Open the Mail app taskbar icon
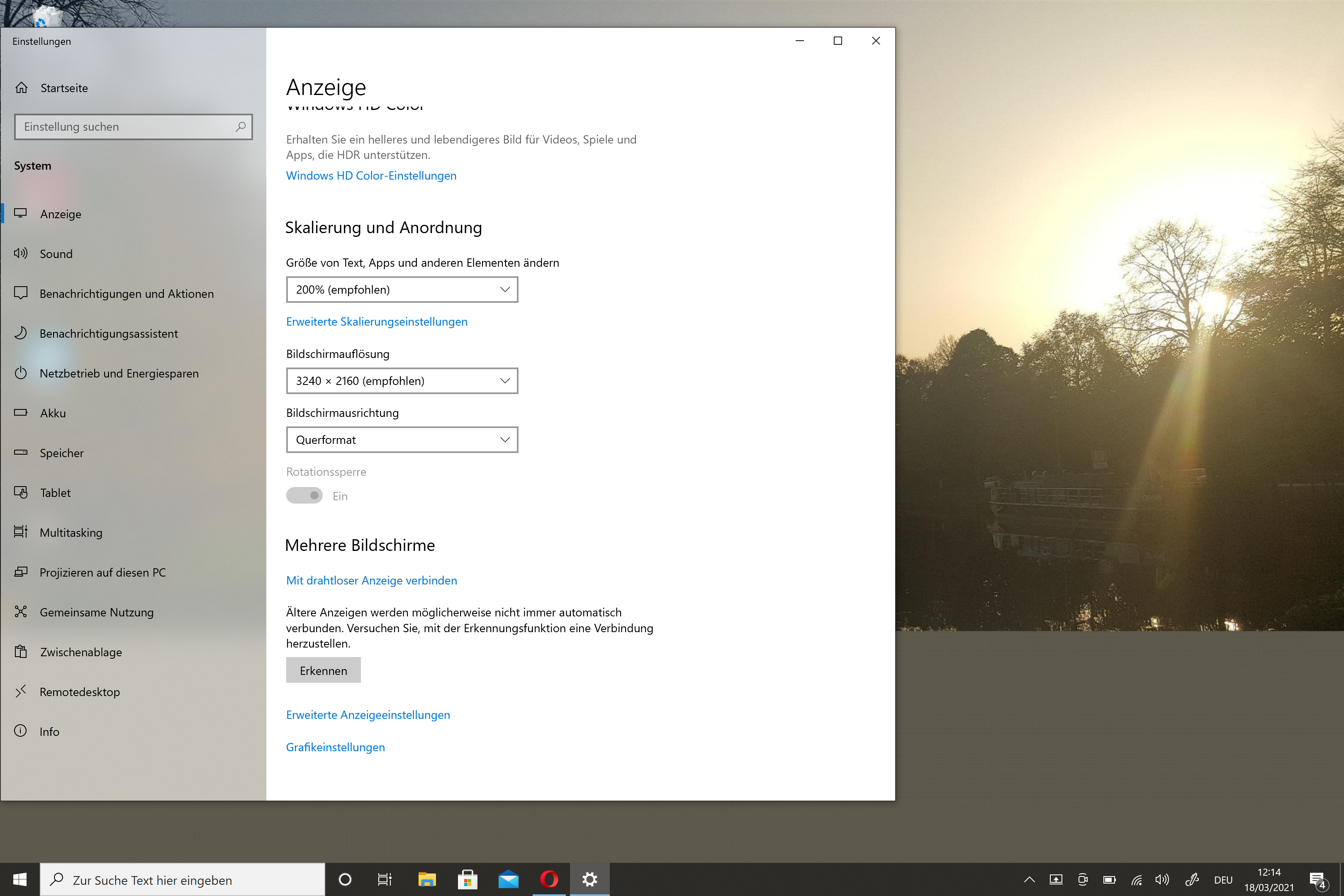Screen dimensions: 1344x896 (508, 879)
